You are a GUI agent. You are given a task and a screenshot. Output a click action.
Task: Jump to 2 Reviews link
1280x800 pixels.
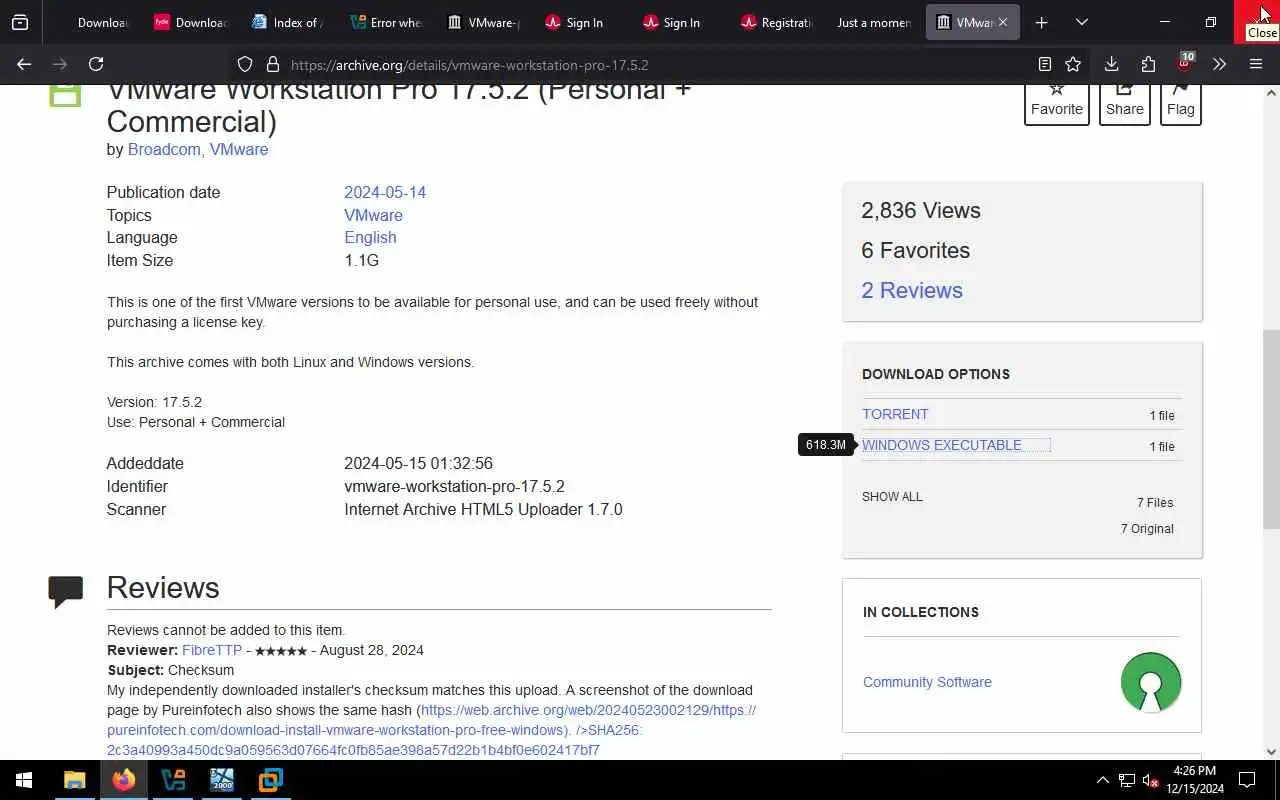[x=912, y=290]
